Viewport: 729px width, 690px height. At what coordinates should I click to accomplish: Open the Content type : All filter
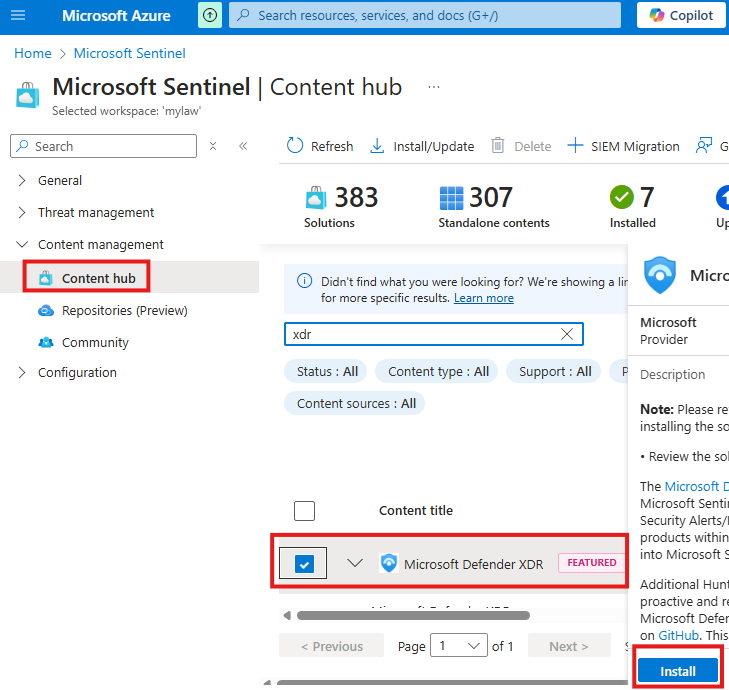(437, 372)
